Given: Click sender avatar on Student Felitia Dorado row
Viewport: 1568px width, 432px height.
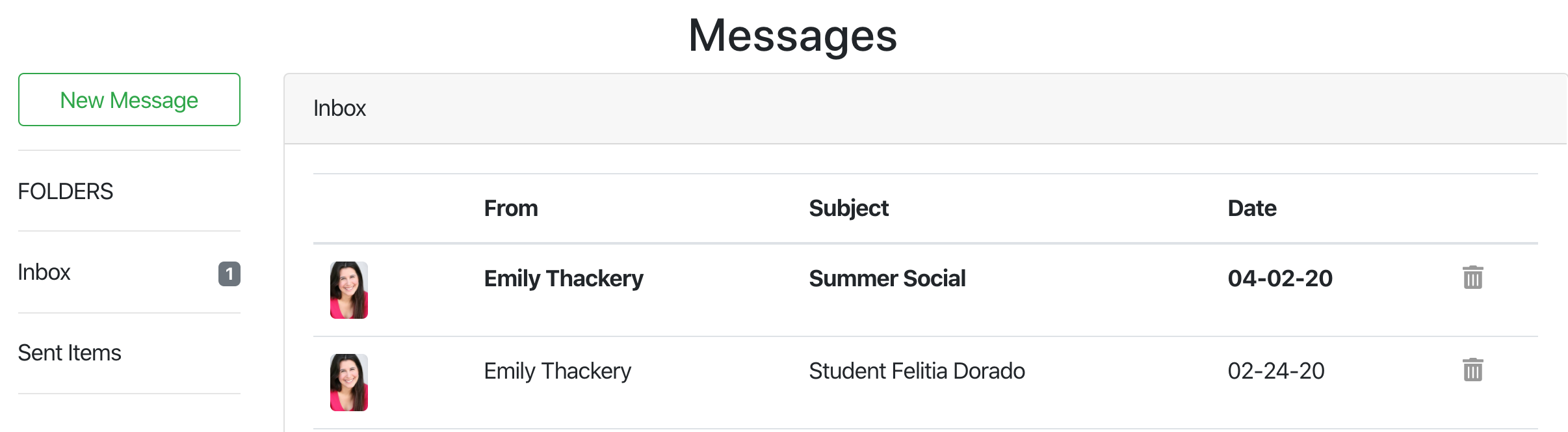Looking at the screenshot, I should point(349,383).
